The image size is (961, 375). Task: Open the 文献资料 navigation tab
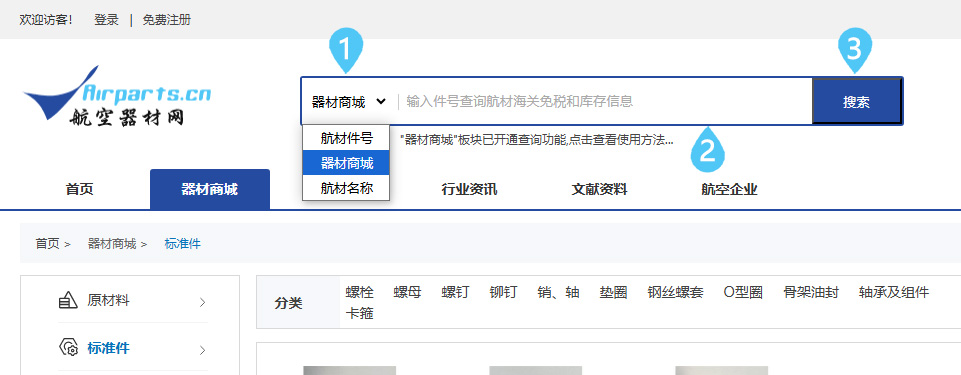click(599, 189)
